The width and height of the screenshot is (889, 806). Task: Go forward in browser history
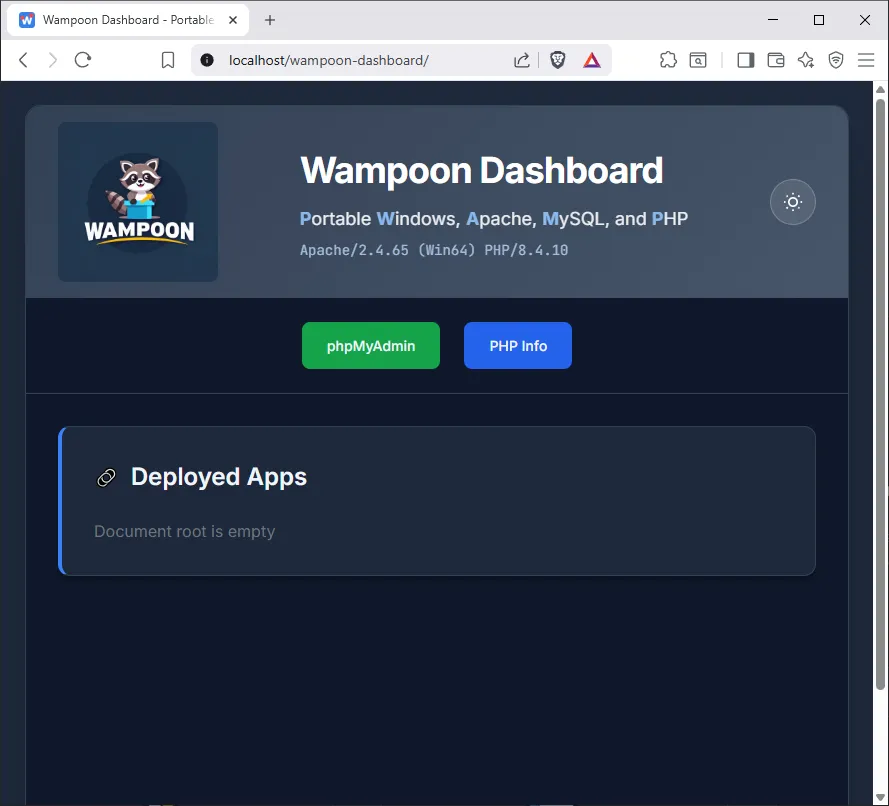53,60
